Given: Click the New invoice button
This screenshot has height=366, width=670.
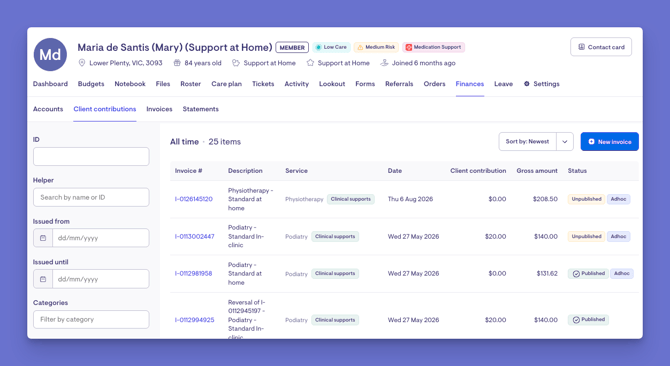Looking at the screenshot, I should coord(610,142).
